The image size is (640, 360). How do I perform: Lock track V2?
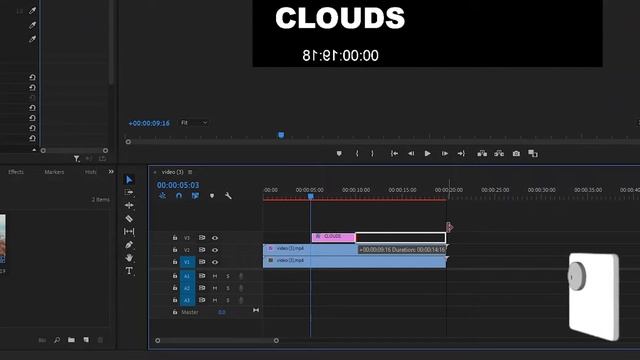pos(175,250)
